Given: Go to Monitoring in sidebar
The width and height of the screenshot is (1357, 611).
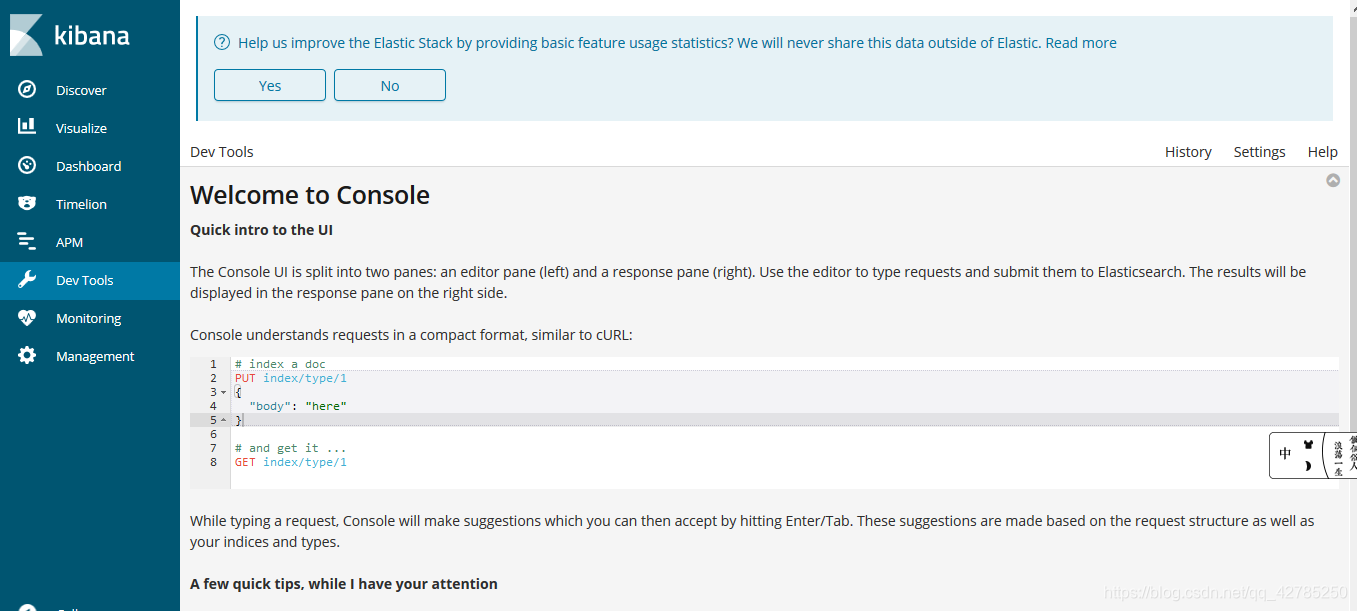Looking at the screenshot, I should tap(88, 318).
